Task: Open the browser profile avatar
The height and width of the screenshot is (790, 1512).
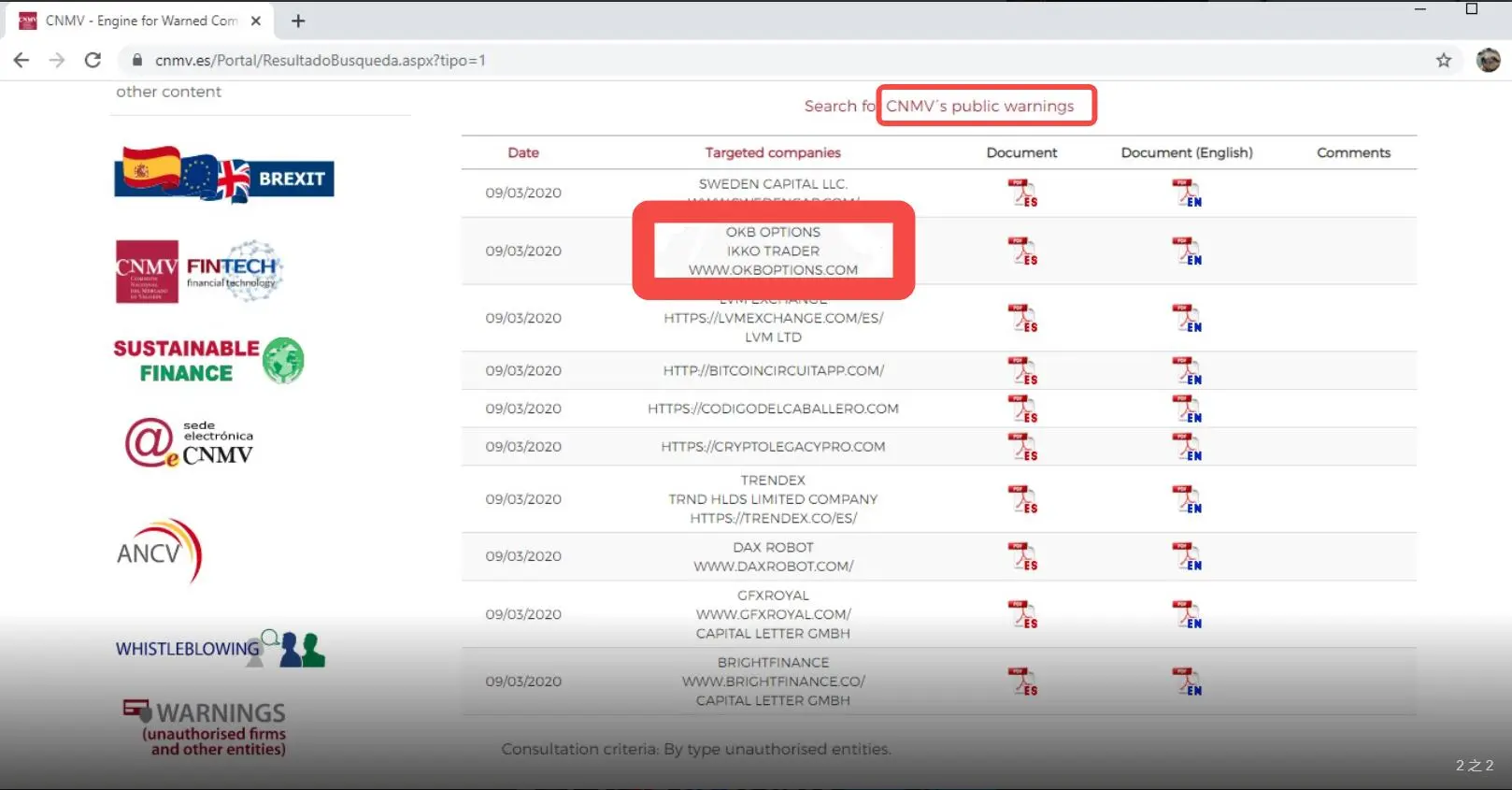Action: click(1488, 60)
